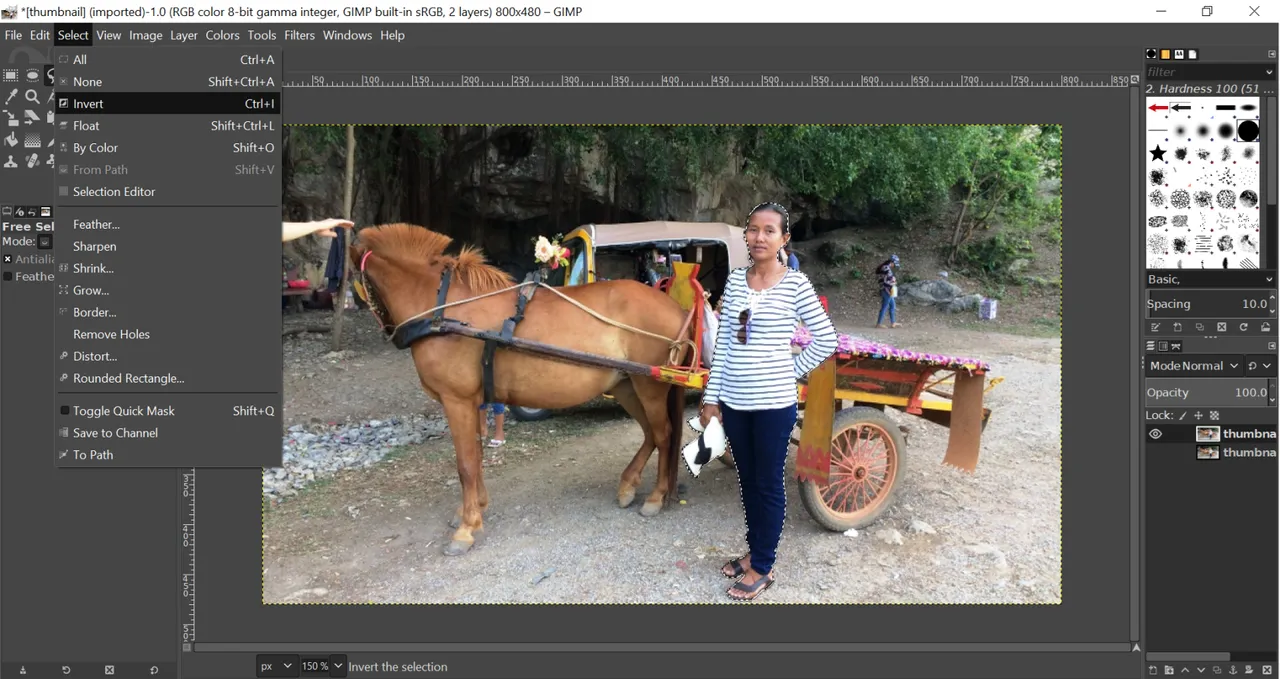Adjust the Spacing stepper arrows
The image size is (1280, 679).
1273,304
